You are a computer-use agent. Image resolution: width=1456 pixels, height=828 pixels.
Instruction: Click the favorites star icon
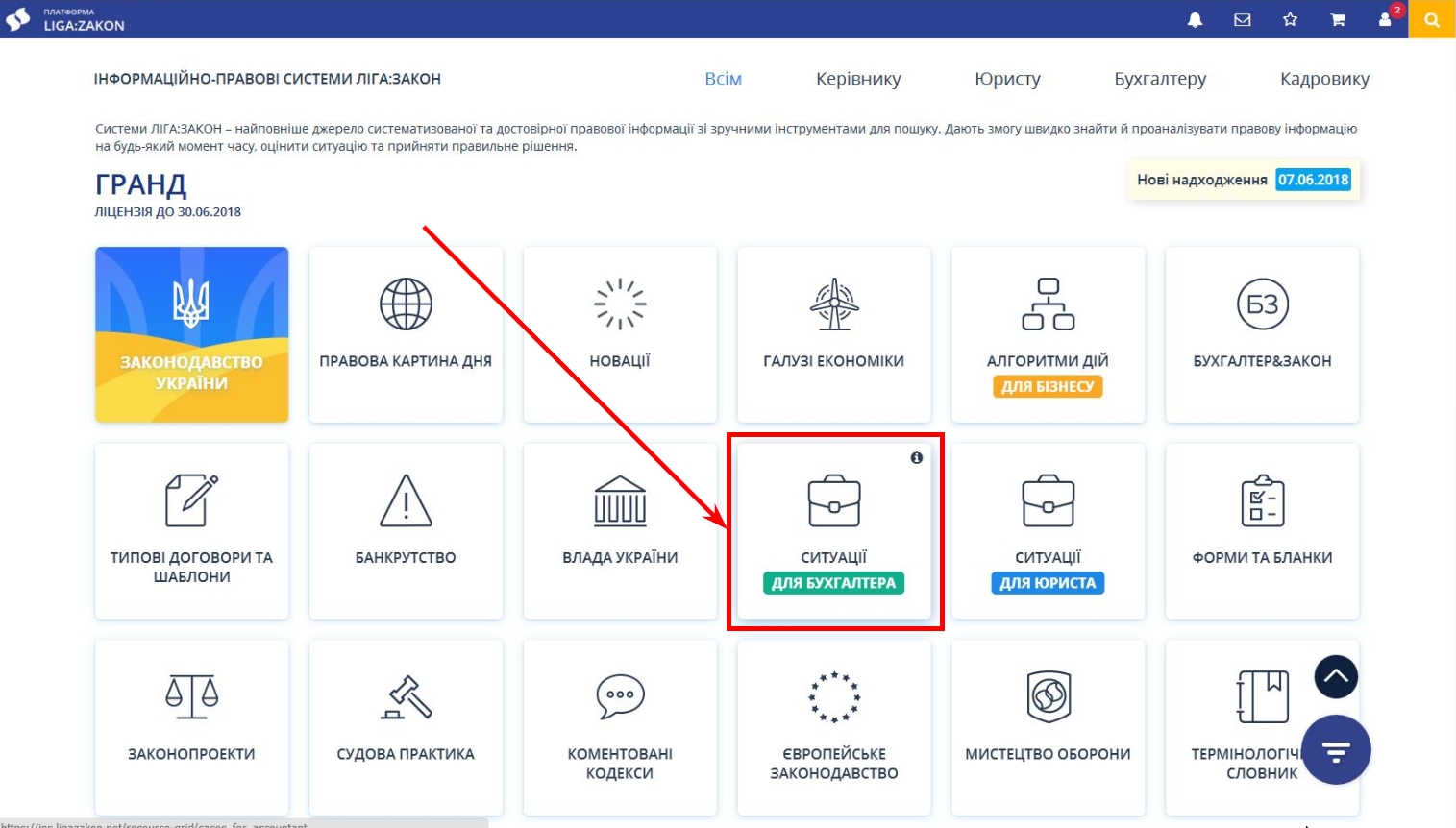coord(1290,19)
